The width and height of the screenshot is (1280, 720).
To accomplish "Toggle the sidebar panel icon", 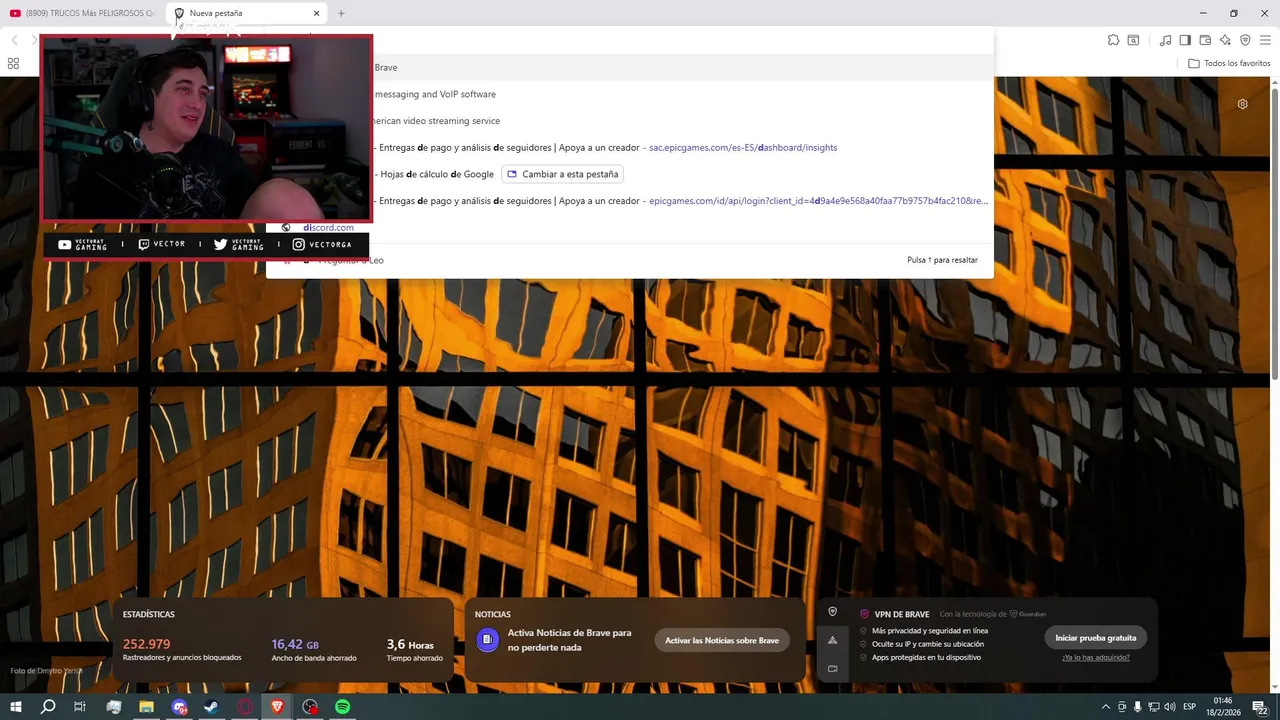I will [x=1185, y=40].
